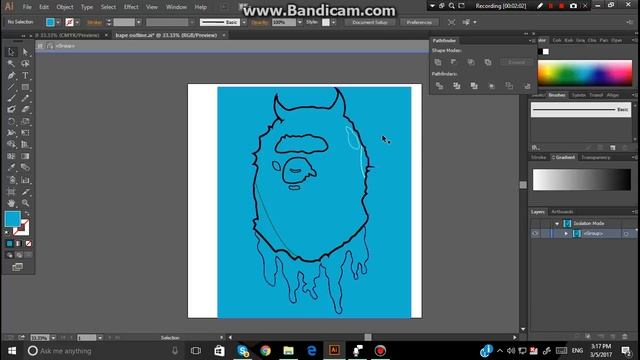Select the Rectangle tool
This screenshot has width=640, height=360.
25,87
